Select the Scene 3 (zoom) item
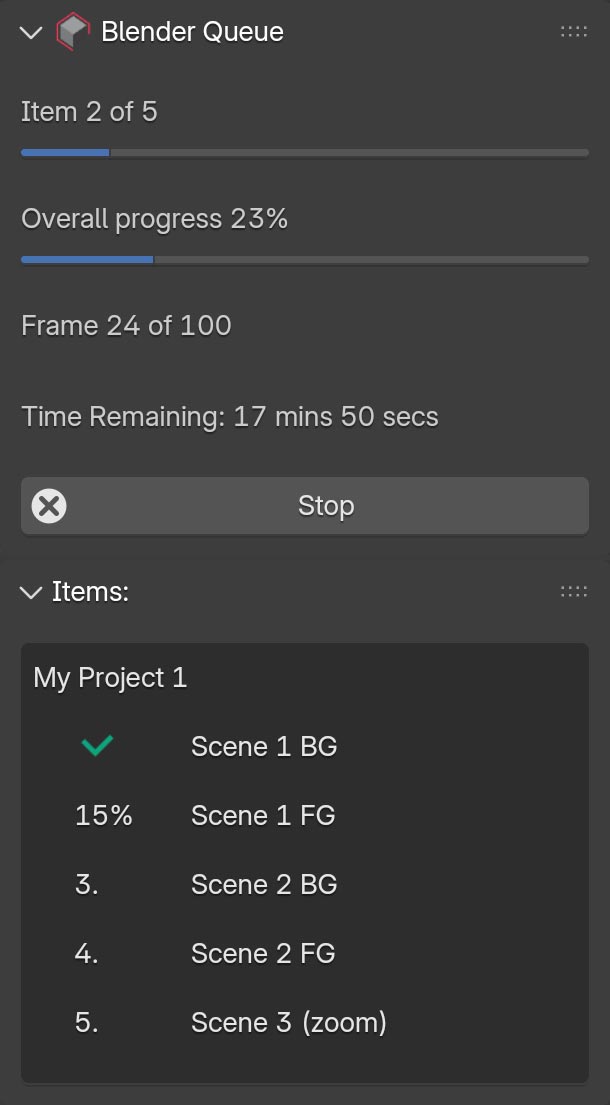 pos(289,1023)
